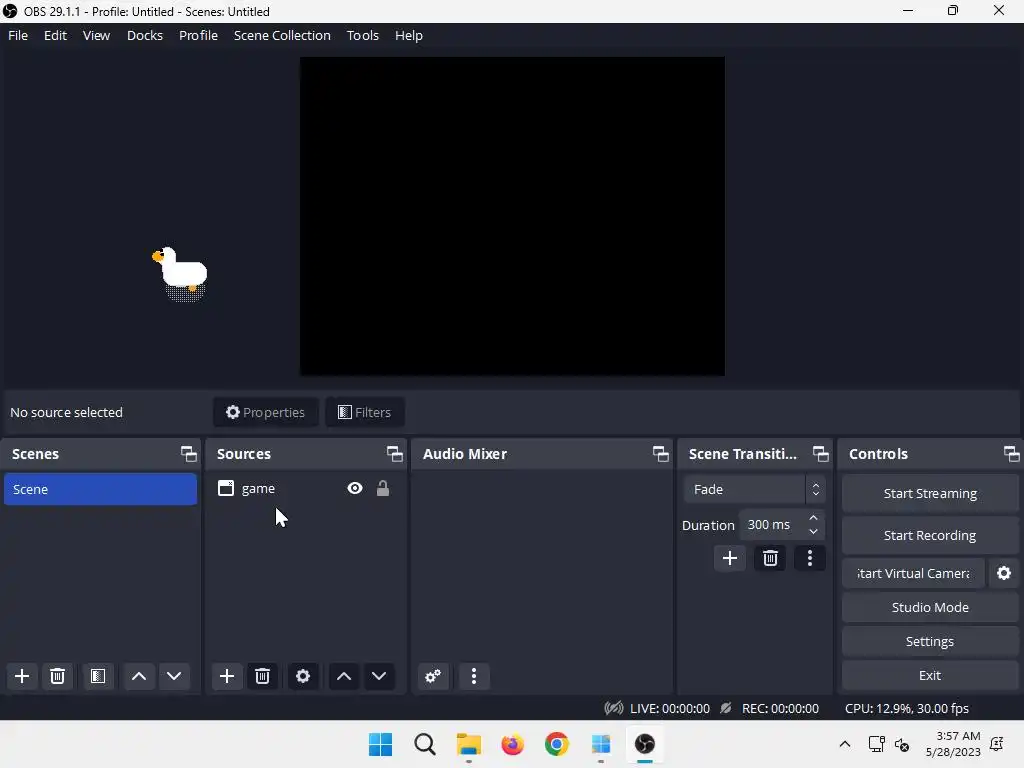This screenshot has height=768, width=1024.
Task: Remove scene transition with trash icon
Action: coord(771,558)
